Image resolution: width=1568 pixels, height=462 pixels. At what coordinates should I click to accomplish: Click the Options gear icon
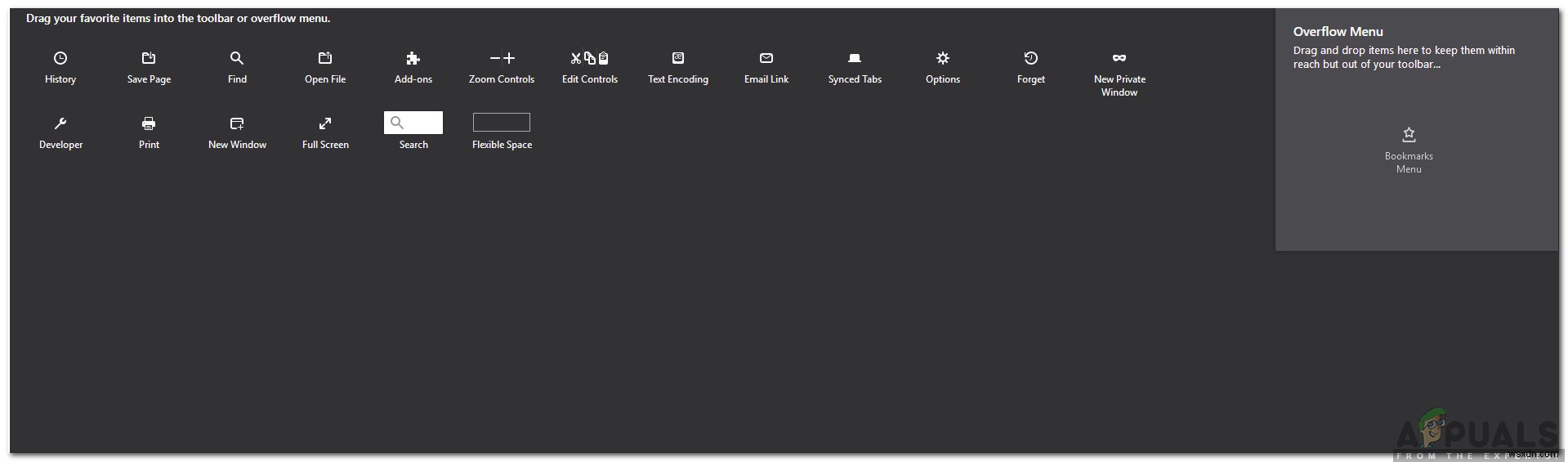[x=943, y=58]
